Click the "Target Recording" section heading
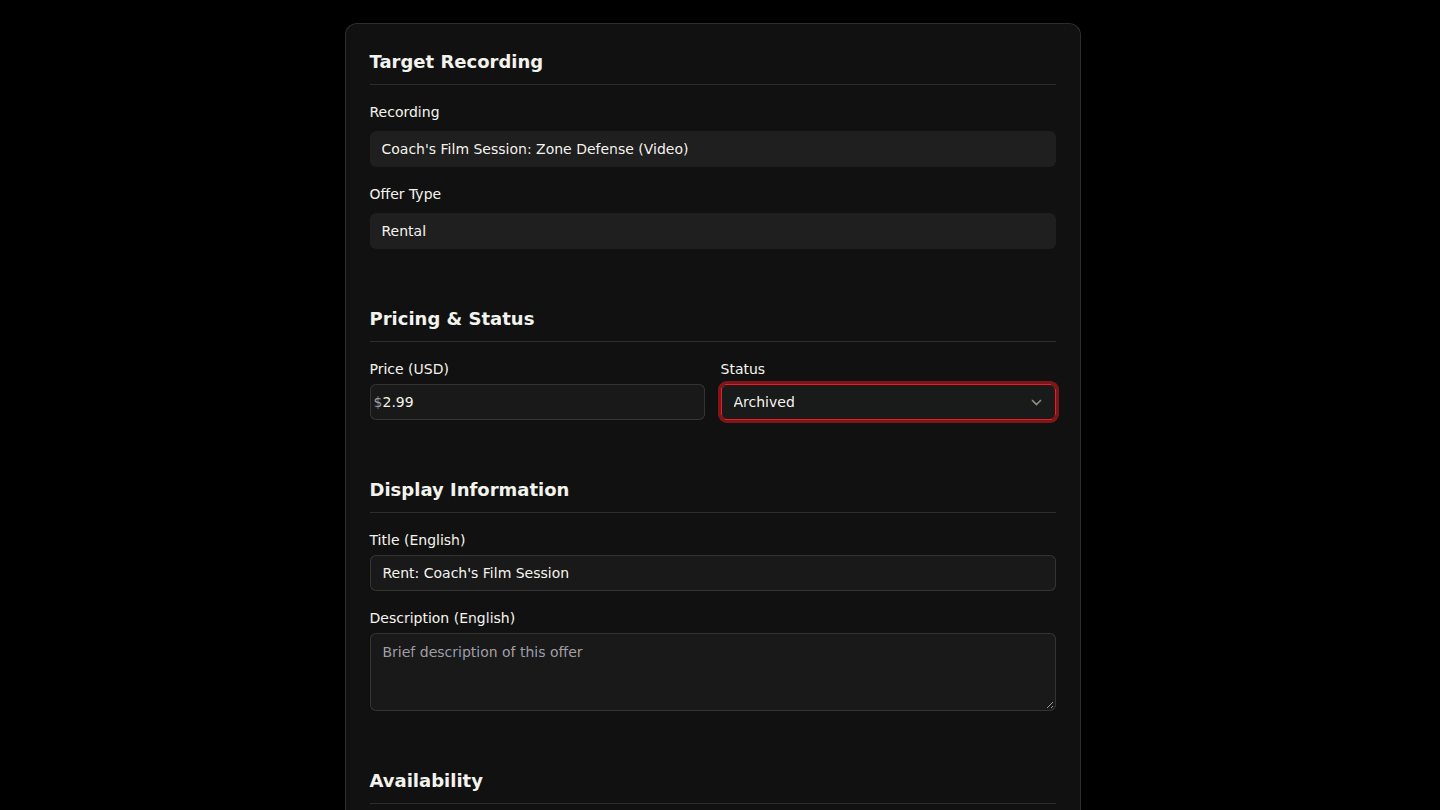 point(456,62)
